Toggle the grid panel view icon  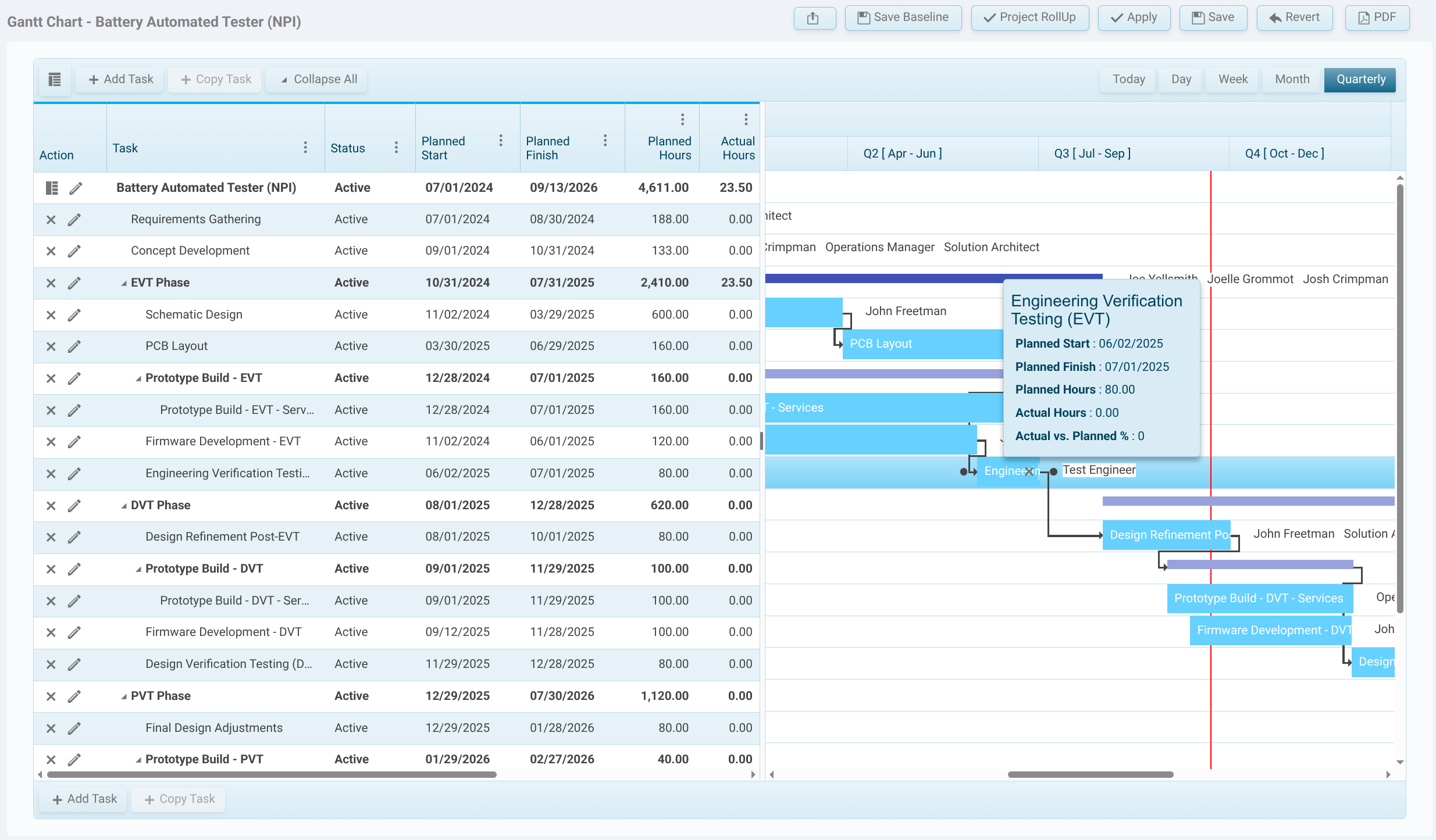(55, 80)
